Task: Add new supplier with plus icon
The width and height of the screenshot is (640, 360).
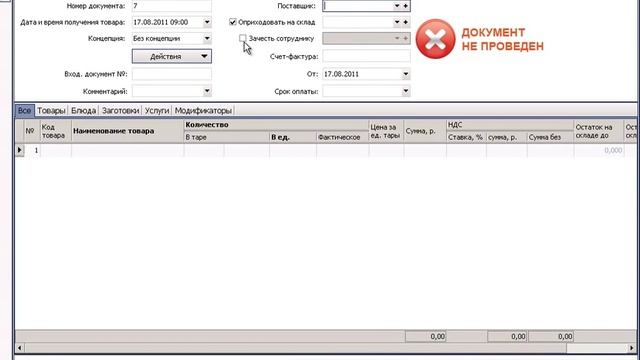Action: [406, 6]
